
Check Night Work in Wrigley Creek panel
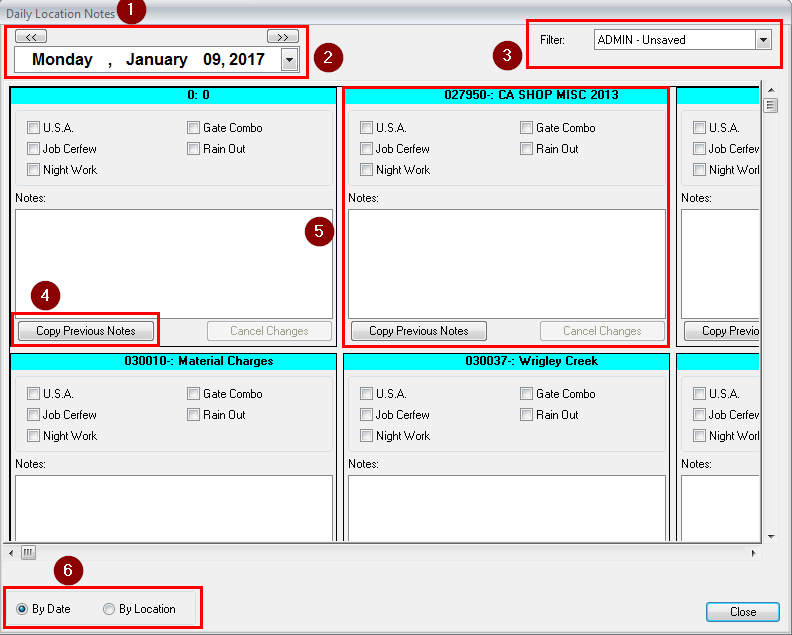click(367, 436)
